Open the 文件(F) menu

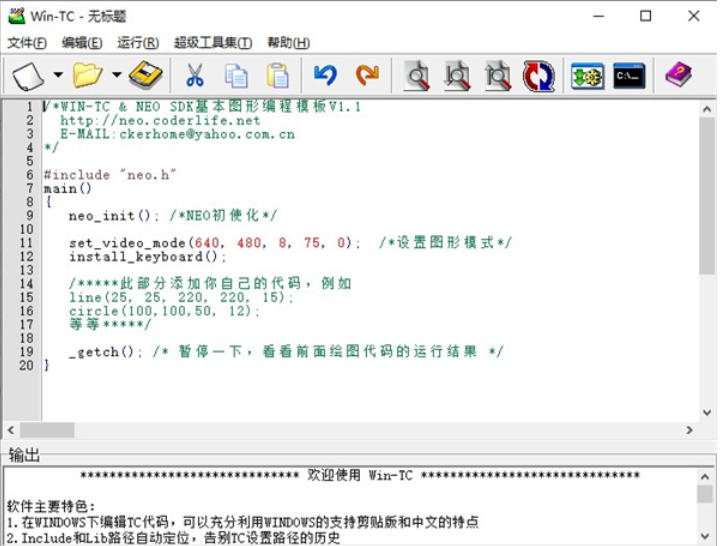tap(27, 43)
